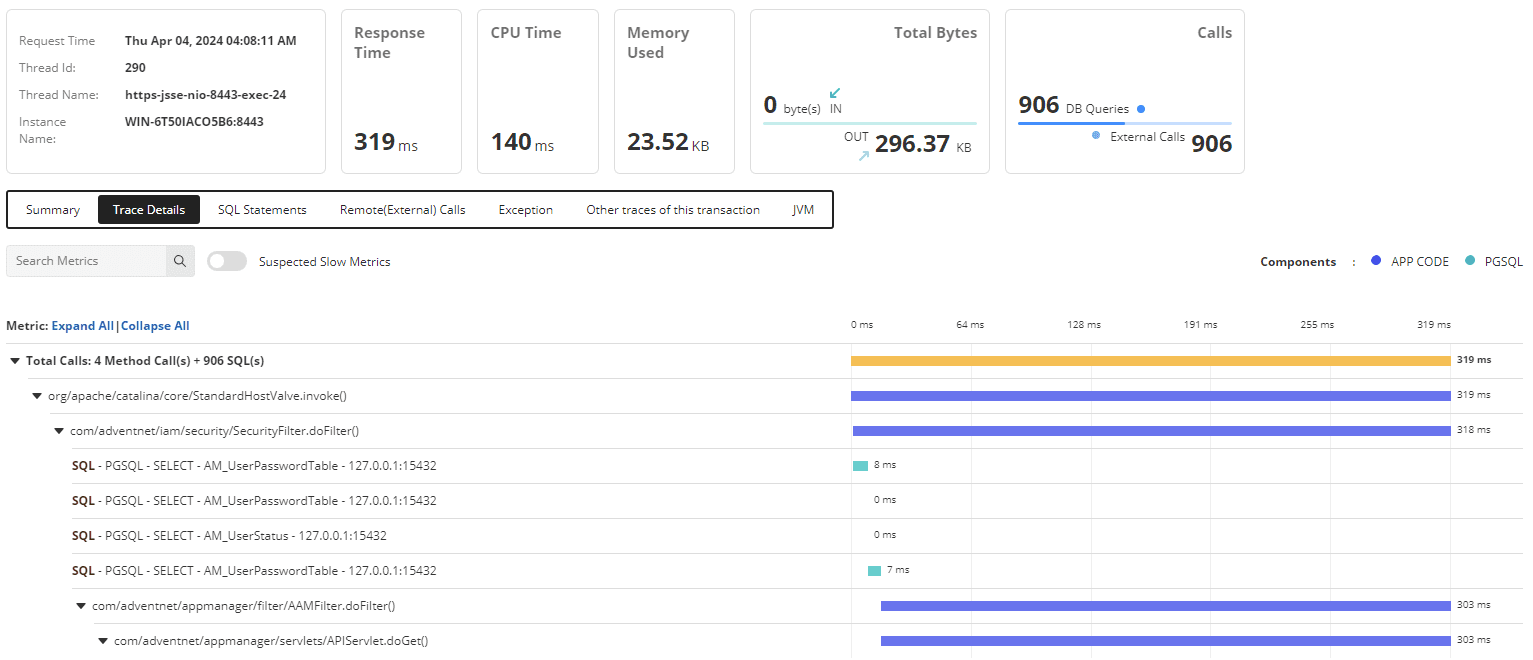The width and height of the screenshot is (1533, 660).
Task: Click the Collapse All link
Action: (x=154, y=325)
